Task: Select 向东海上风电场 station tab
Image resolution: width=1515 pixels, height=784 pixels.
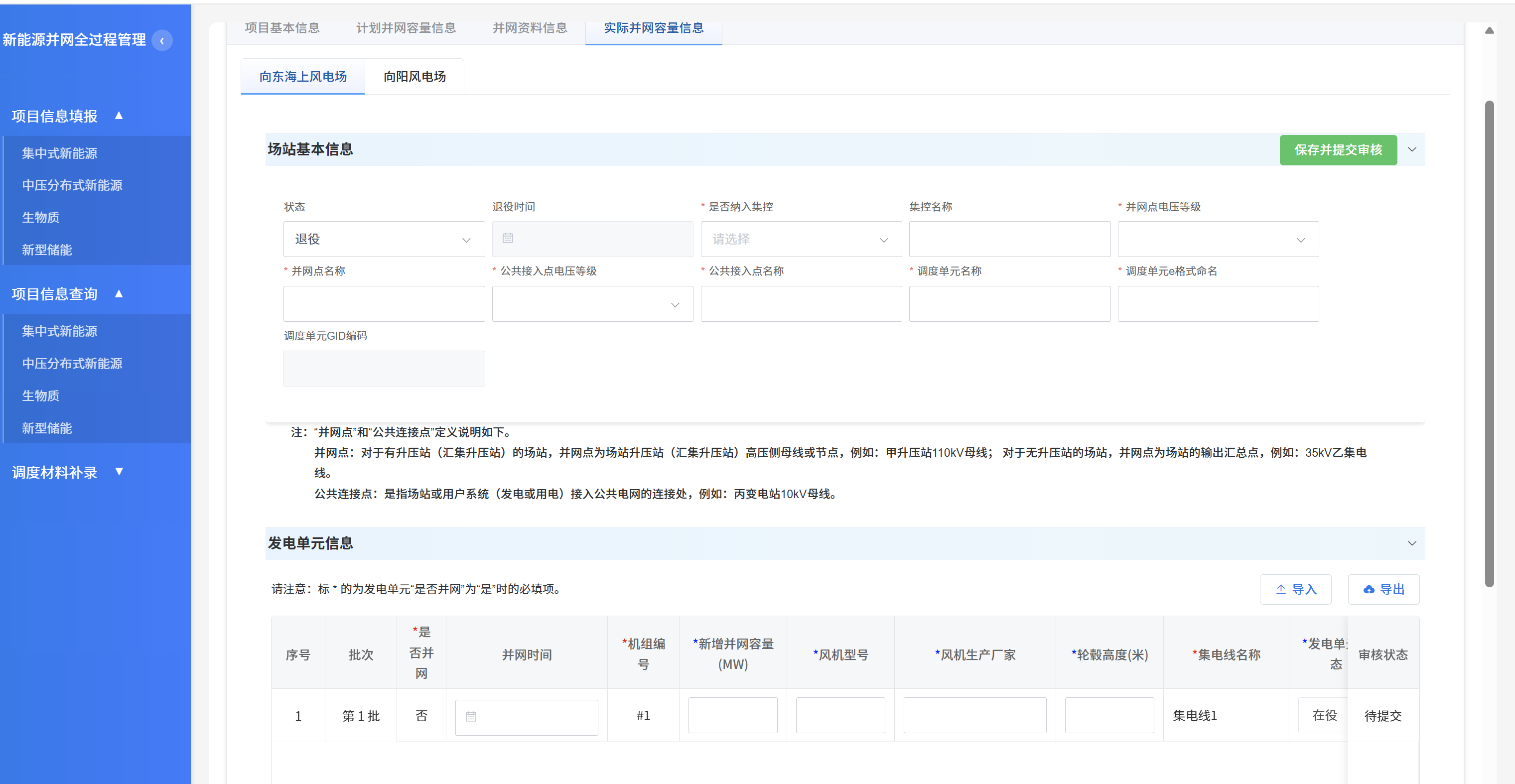Action: (x=303, y=77)
